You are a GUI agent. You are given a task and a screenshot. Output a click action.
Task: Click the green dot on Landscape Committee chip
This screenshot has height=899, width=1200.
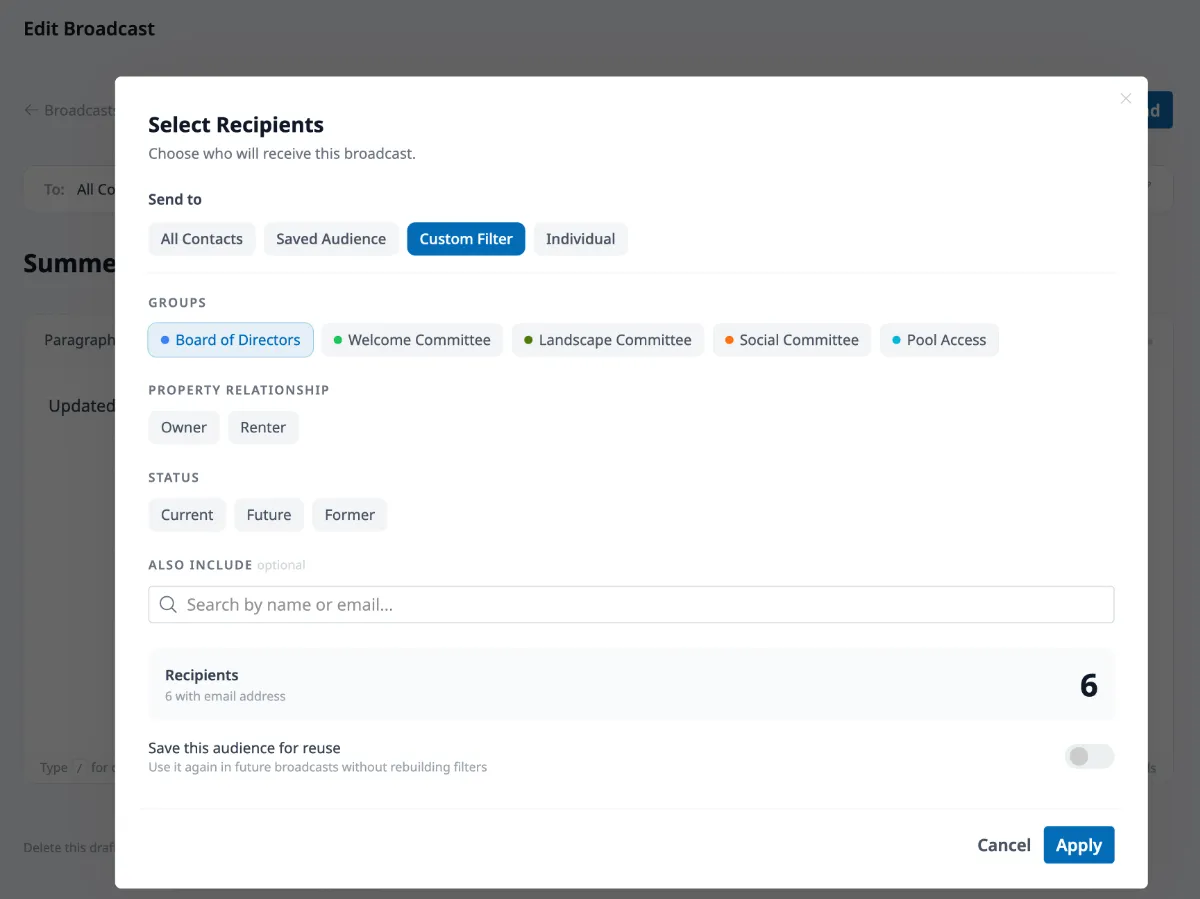(x=526, y=340)
